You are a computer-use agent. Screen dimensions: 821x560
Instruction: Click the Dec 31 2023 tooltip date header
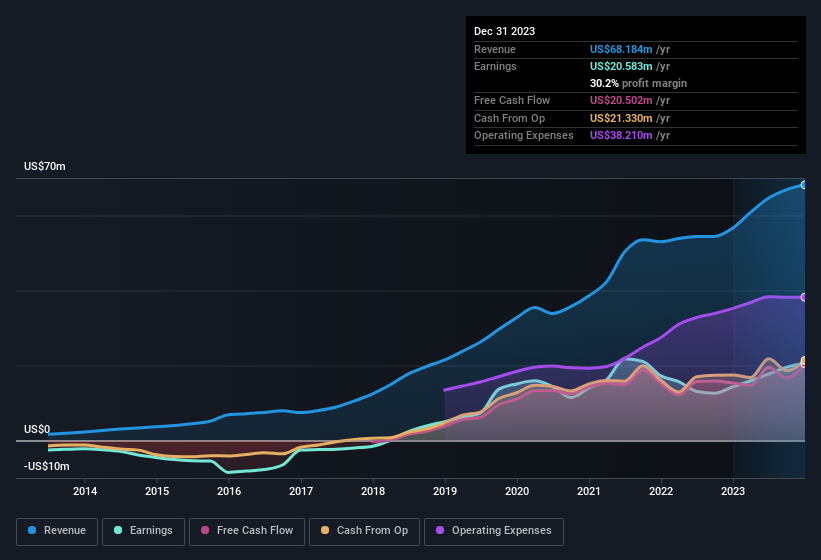pyautogui.click(x=504, y=31)
